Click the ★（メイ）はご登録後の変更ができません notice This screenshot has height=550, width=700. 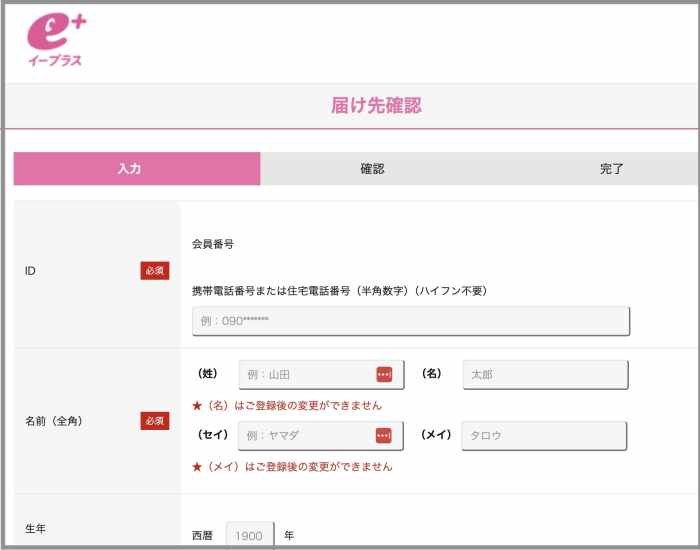(292, 467)
